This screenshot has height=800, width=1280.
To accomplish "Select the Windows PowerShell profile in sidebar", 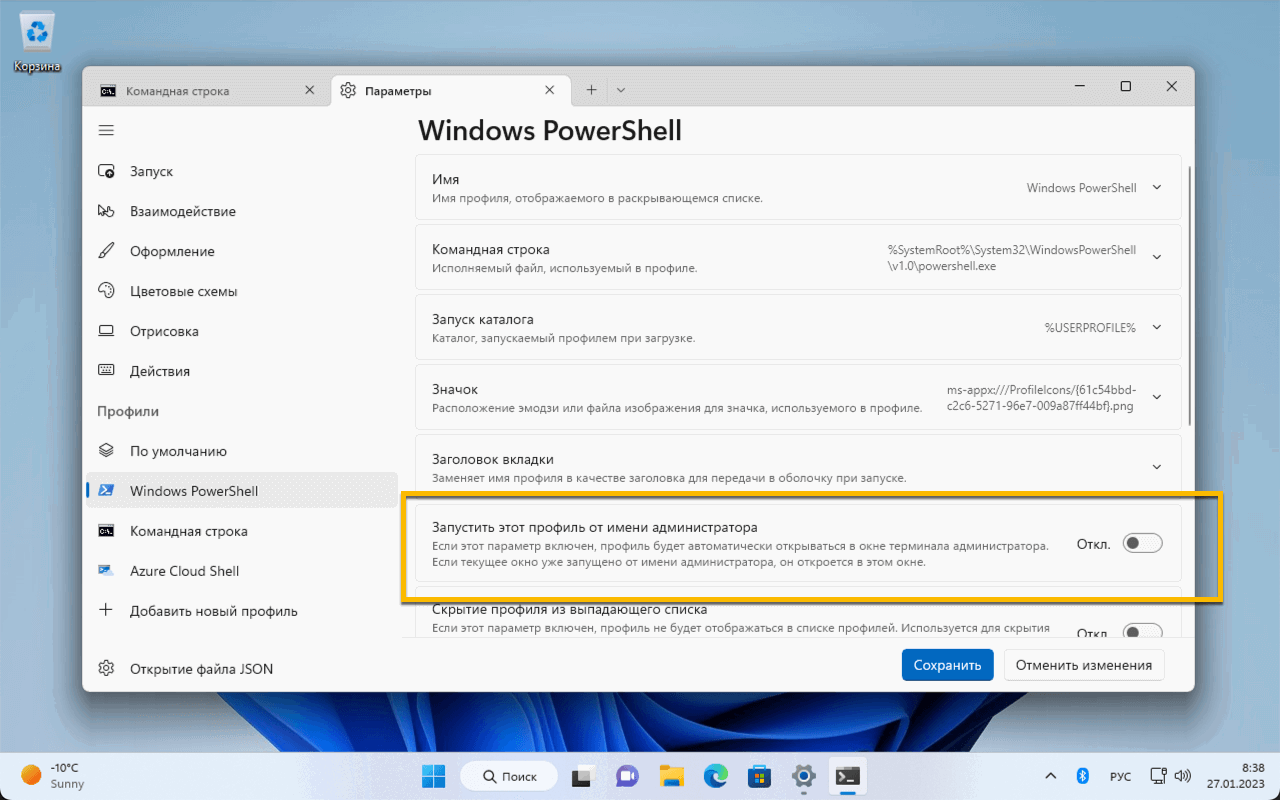I will (242, 491).
